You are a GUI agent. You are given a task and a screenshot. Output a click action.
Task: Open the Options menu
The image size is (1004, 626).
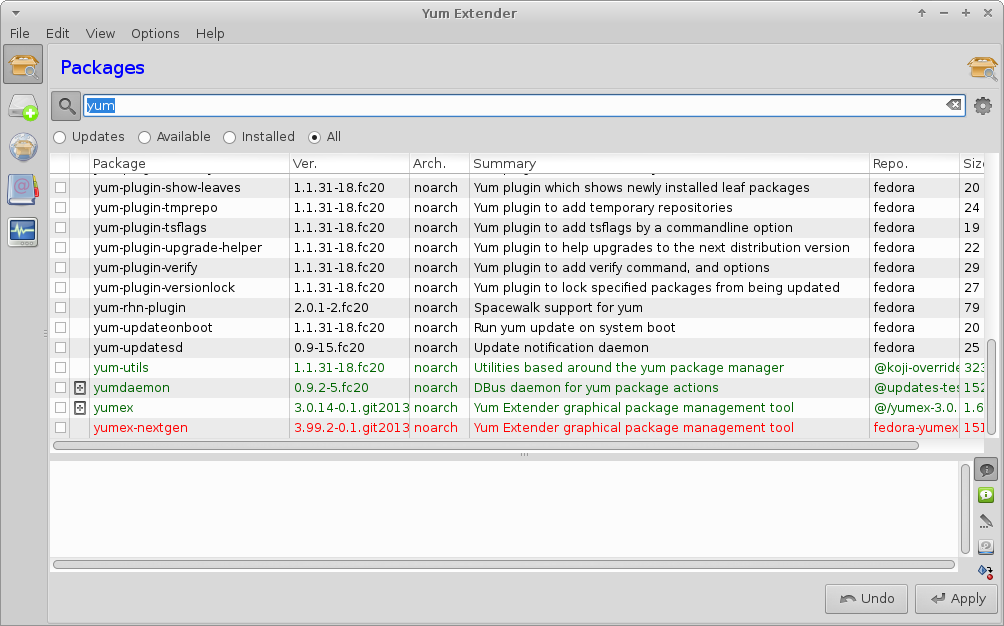tap(156, 33)
